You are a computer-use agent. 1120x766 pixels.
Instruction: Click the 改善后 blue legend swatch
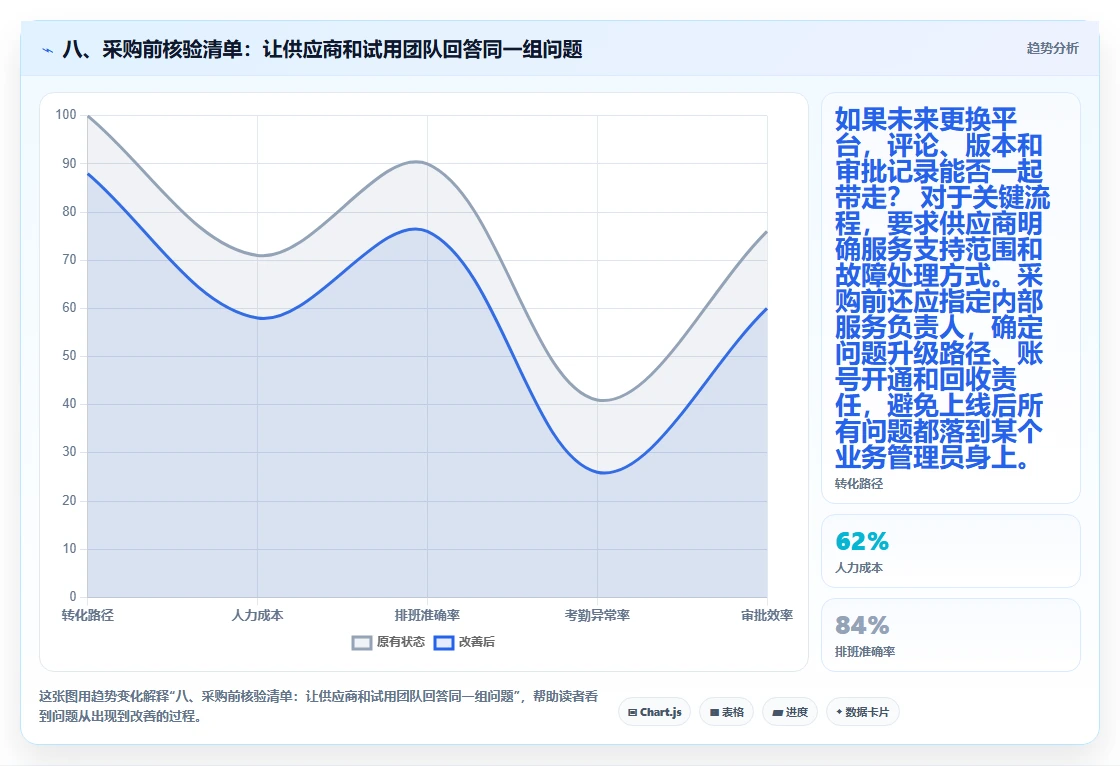444,642
